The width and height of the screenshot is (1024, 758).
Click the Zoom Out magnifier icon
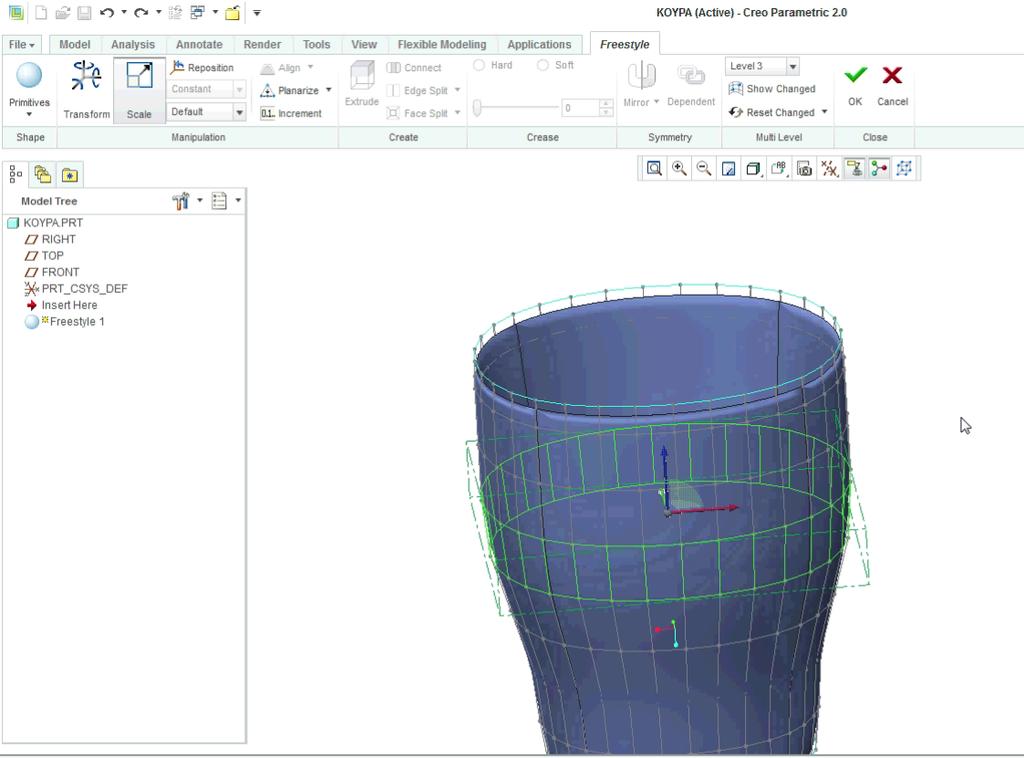tap(703, 168)
